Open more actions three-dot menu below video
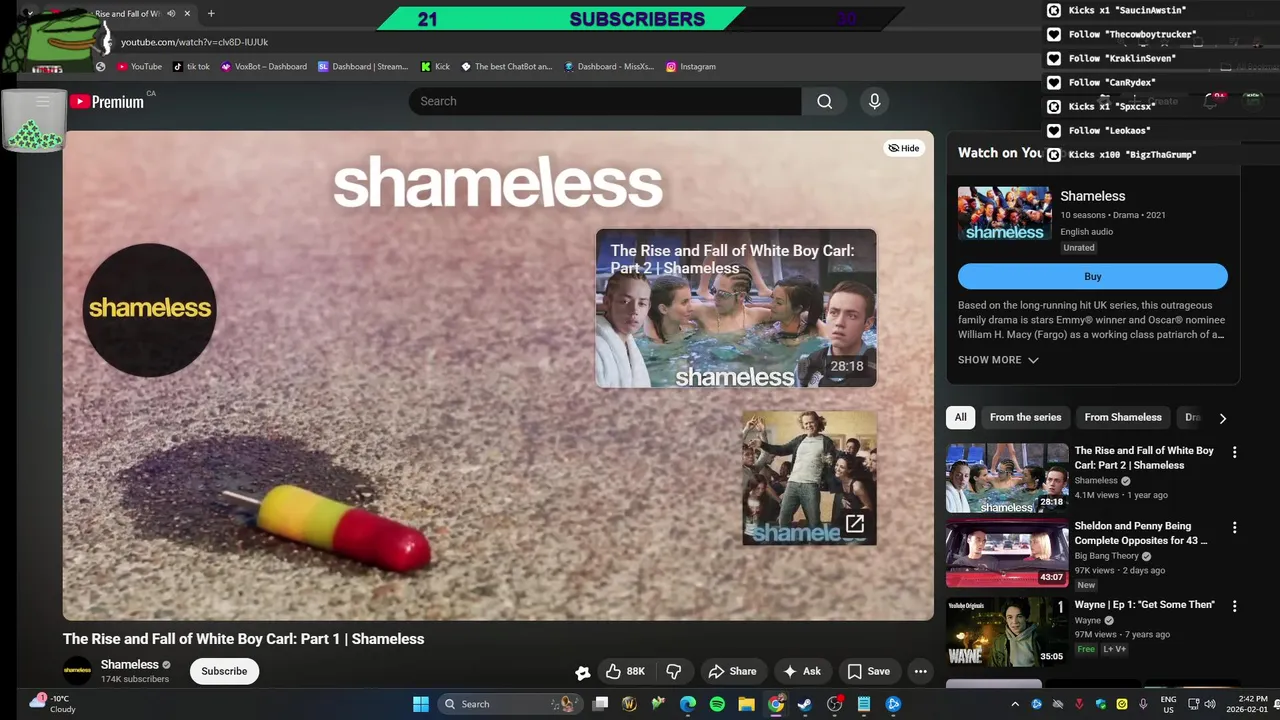 (920, 671)
